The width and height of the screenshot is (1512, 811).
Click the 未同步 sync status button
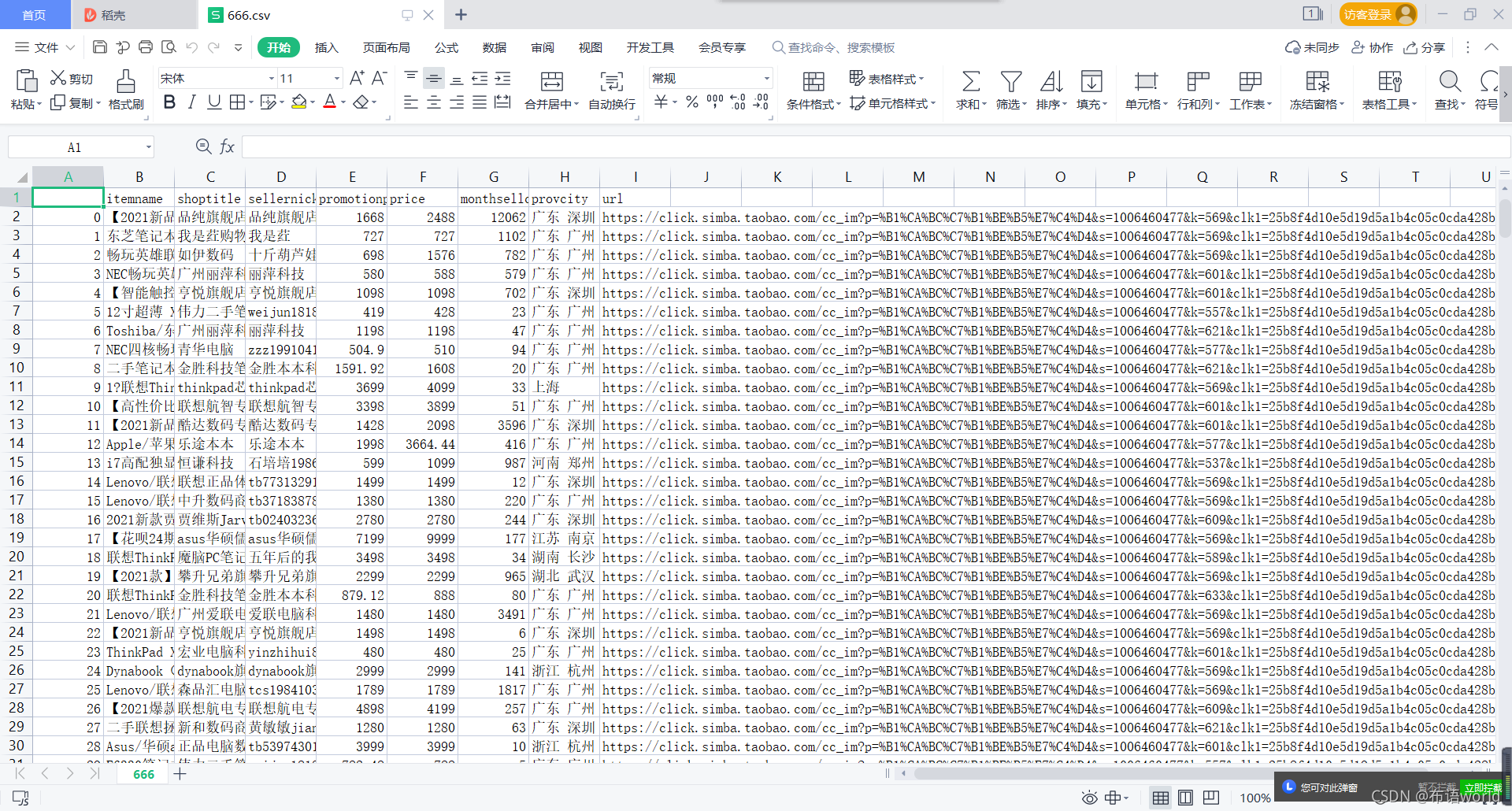[1312, 47]
